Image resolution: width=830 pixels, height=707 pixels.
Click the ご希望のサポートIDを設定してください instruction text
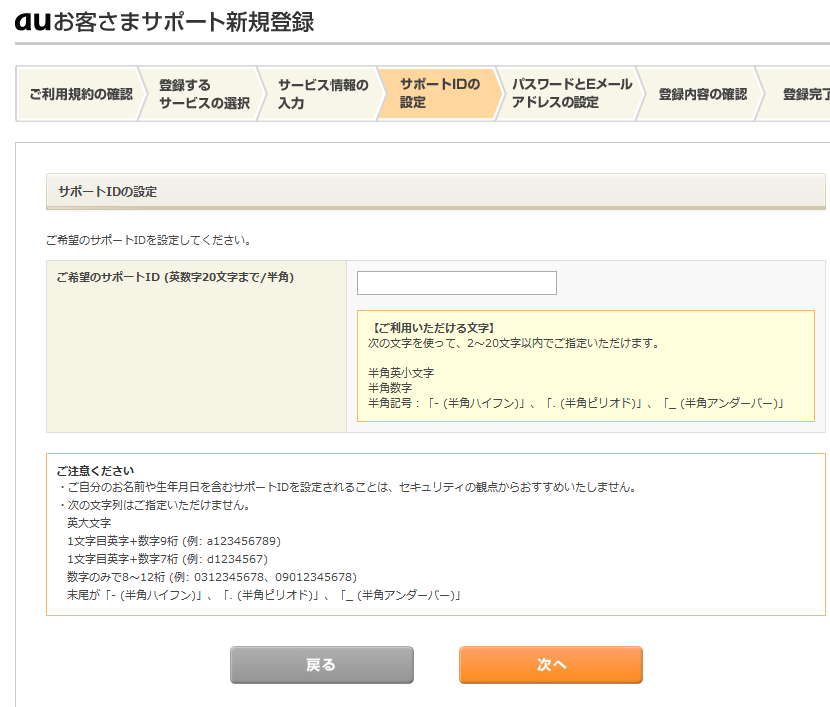[x=148, y=241]
